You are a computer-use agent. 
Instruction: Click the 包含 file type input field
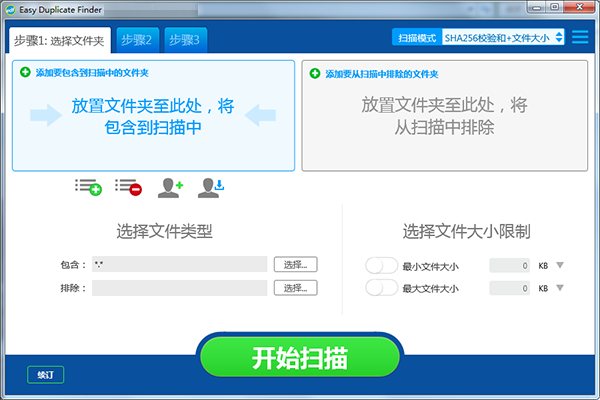coord(179,264)
